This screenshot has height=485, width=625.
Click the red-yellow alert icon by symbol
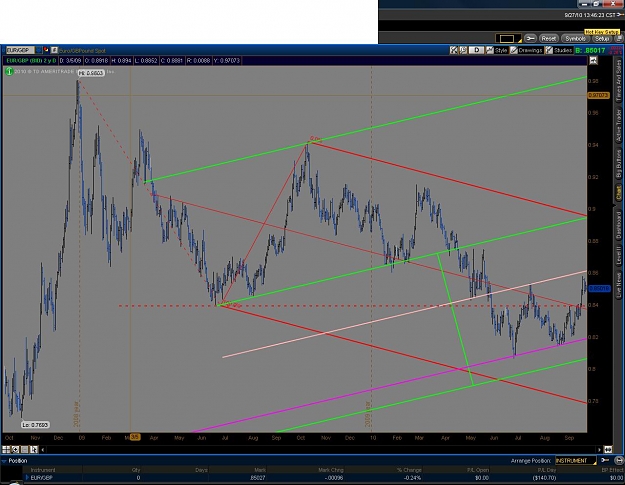pyautogui.click(x=46, y=50)
